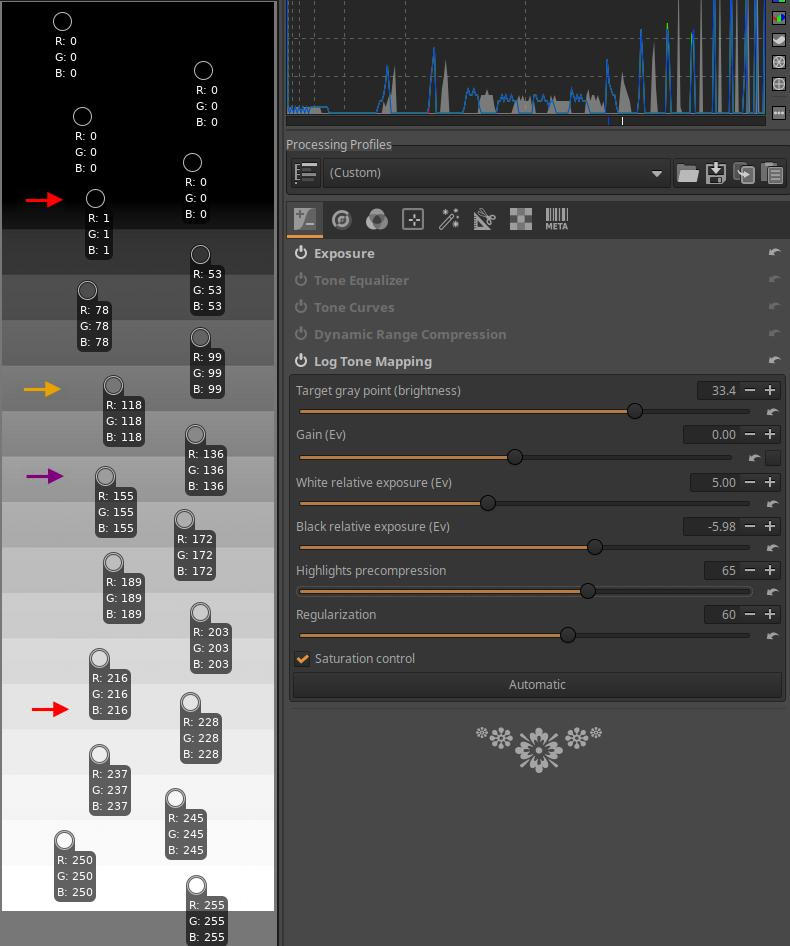Image resolution: width=790 pixels, height=946 pixels.
Task: Switch to the Color tab
Action: coord(377,219)
